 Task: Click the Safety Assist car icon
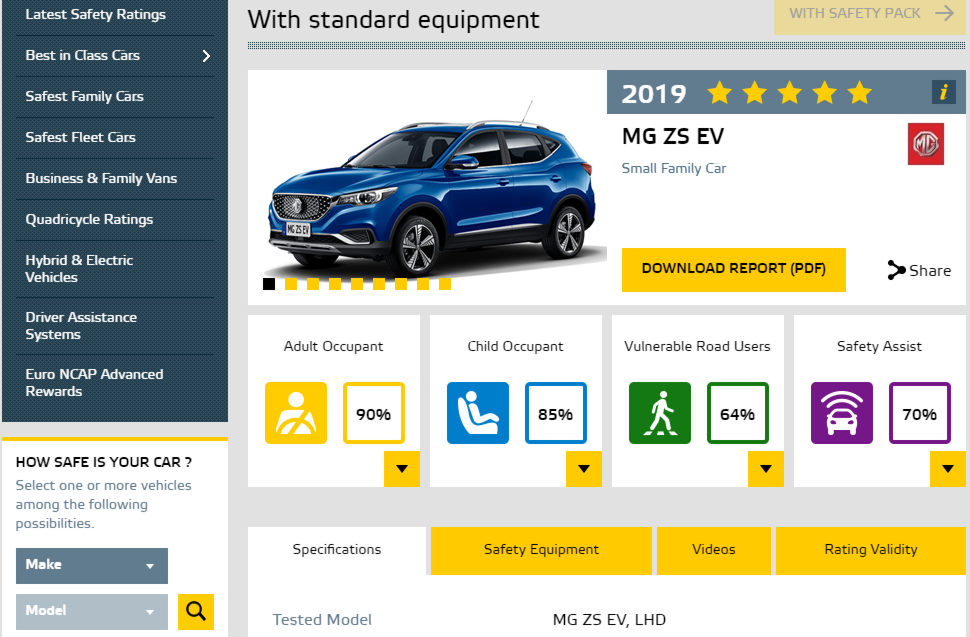coord(841,413)
